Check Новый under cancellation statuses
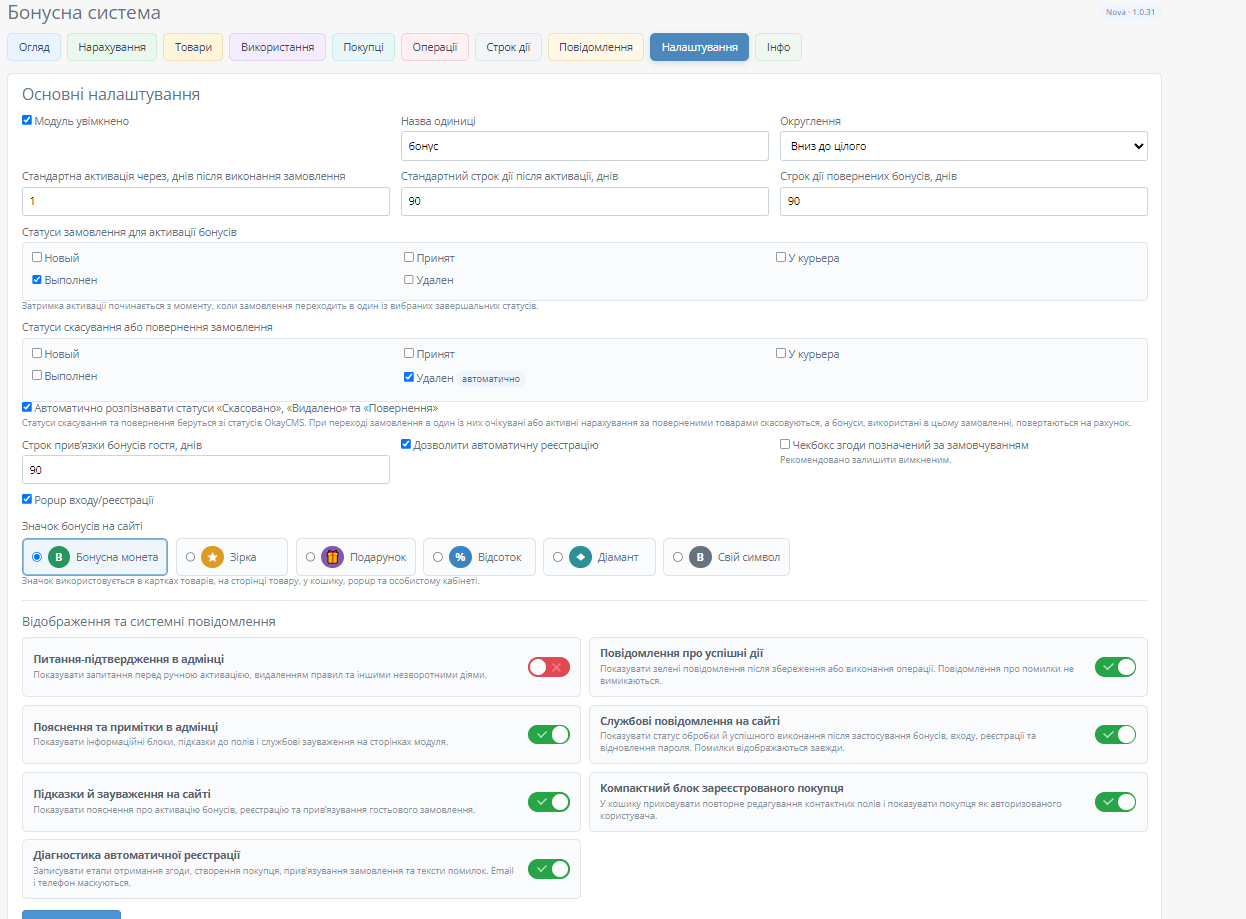The height and width of the screenshot is (919, 1246). (37, 353)
